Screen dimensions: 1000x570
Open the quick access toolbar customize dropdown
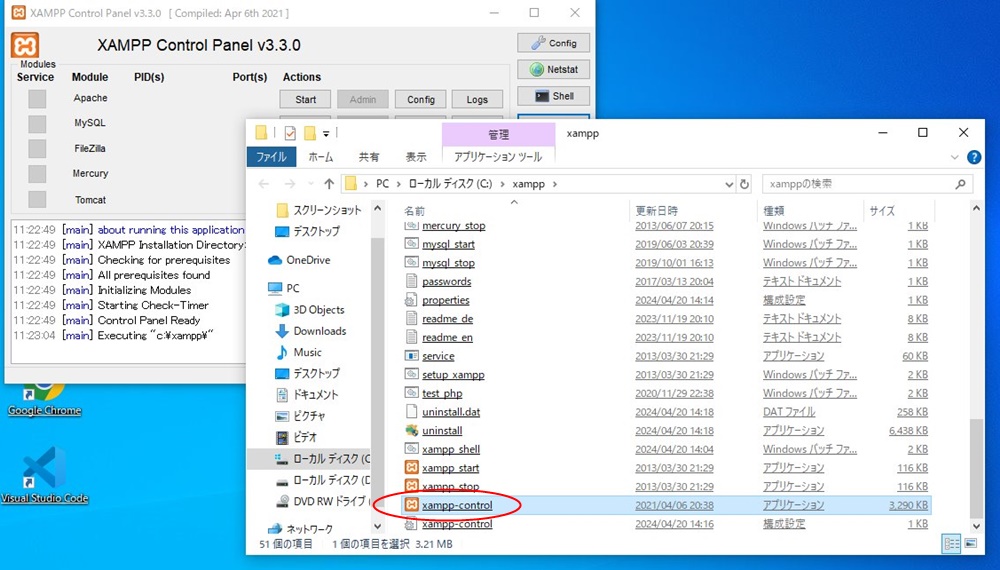(326, 133)
